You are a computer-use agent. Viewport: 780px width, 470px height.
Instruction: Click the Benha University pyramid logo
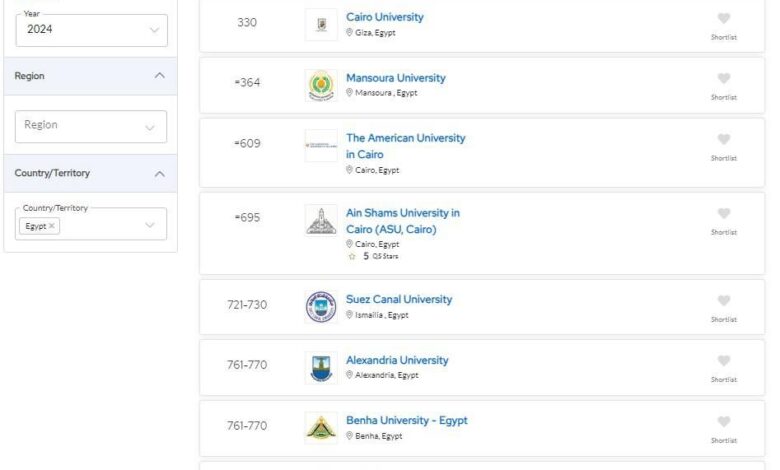(321, 428)
